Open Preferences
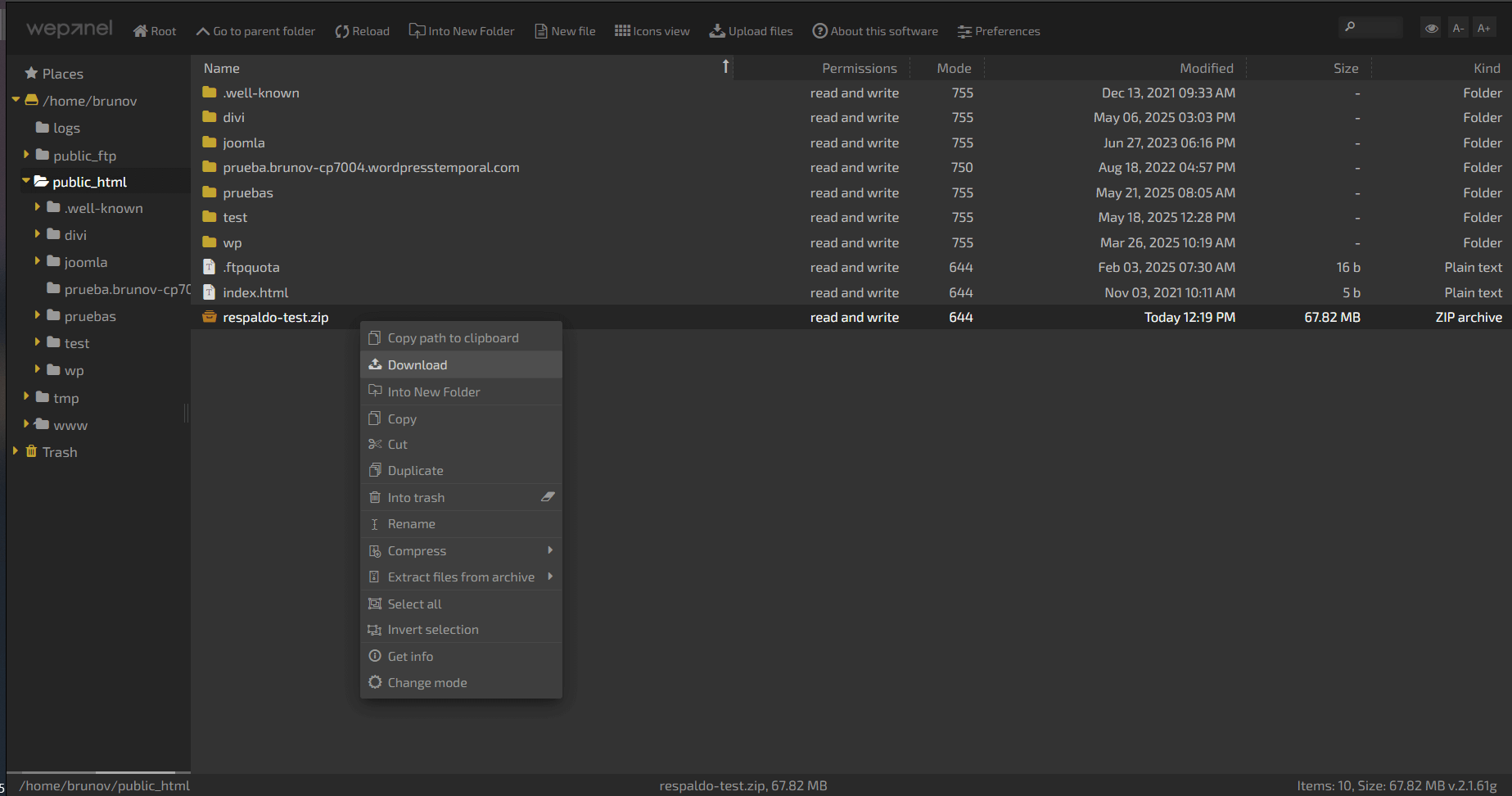 click(999, 31)
